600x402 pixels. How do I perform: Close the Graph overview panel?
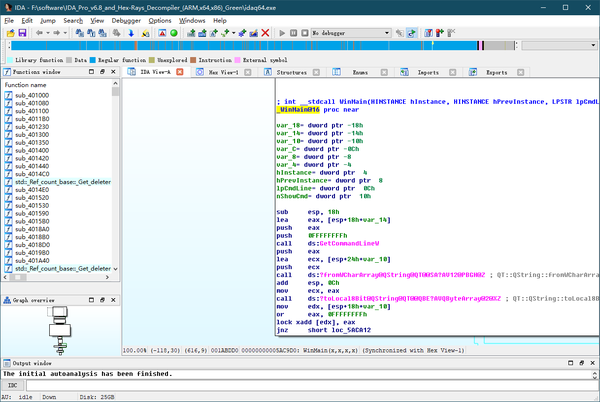(x=114, y=299)
